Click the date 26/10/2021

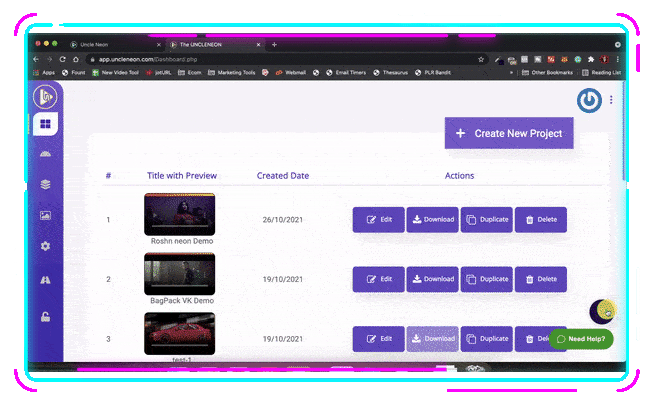click(x=283, y=219)
